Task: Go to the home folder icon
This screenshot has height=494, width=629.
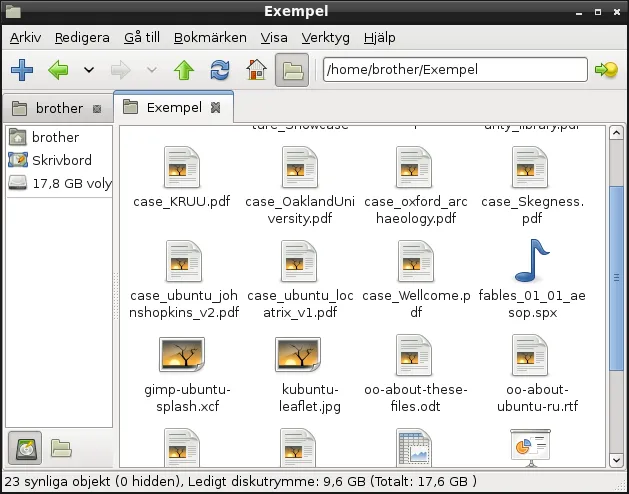Action: coord(256,70)
